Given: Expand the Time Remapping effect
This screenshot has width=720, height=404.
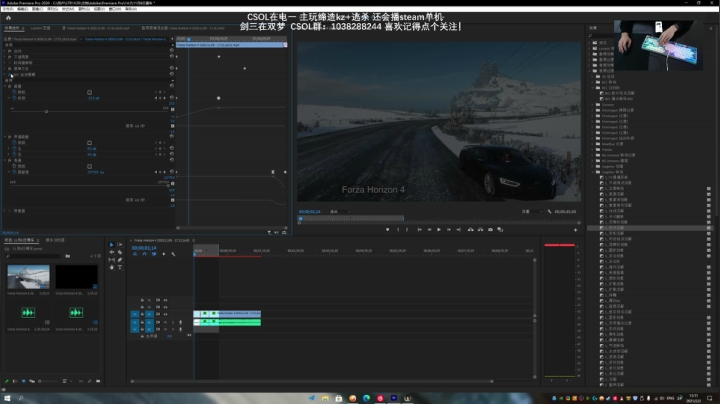Looking at the screenshot, I should pyautogui.click(x=5, y=62).
